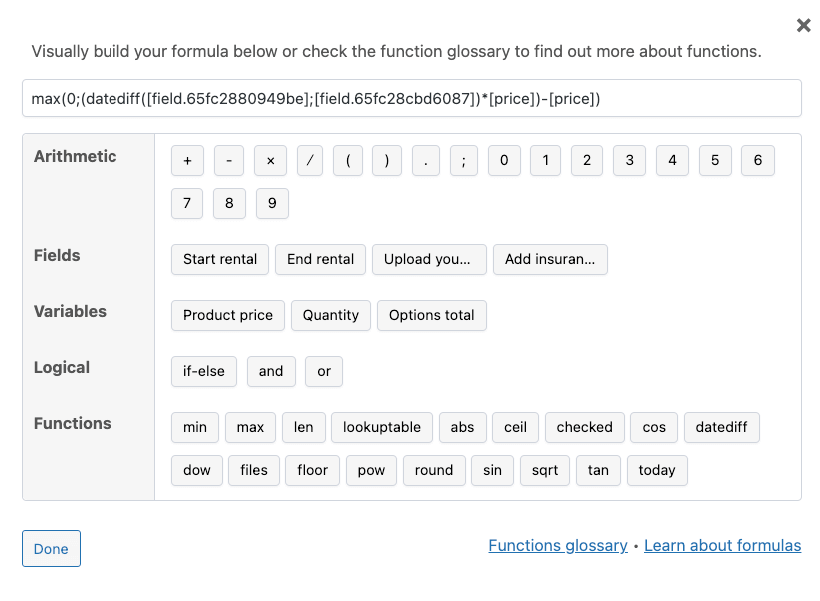Insert the checked function

pos(584,427)
